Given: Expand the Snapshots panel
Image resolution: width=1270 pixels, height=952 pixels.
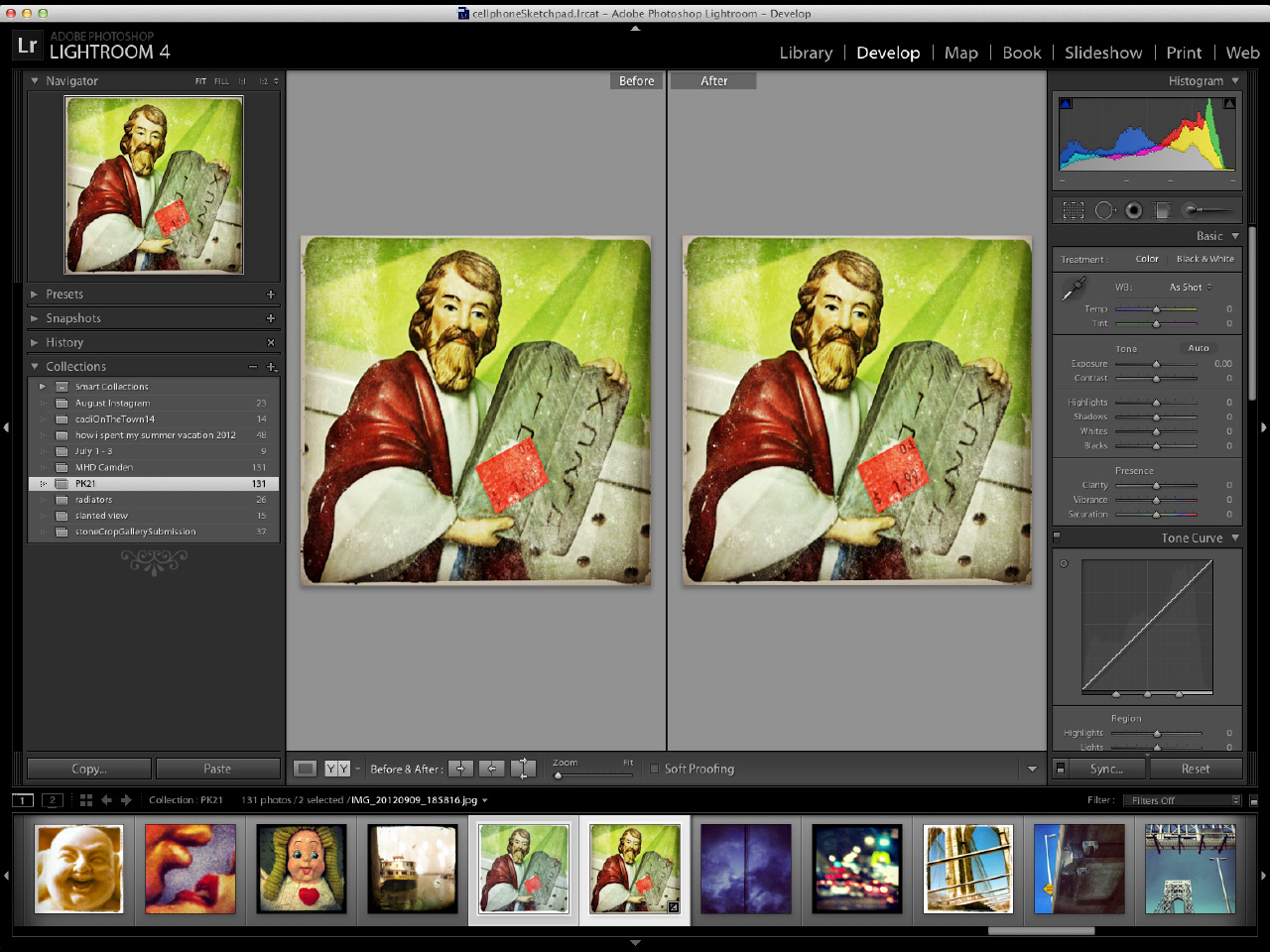Looking at the screenshot, I should click(35, 318).
